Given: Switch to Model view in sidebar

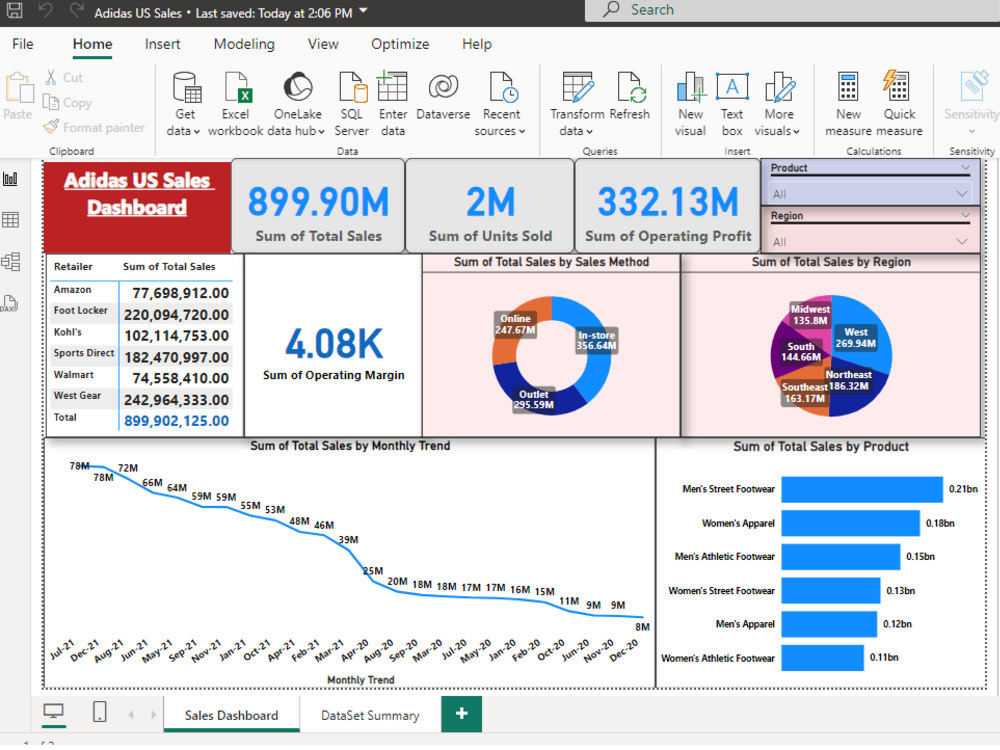Looking at the screenshot, I should pyautogui.click(x=11, y=261).
